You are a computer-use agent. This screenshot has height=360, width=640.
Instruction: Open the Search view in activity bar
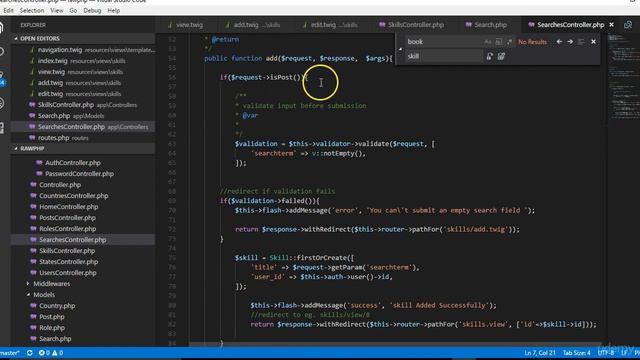[2, 51]
